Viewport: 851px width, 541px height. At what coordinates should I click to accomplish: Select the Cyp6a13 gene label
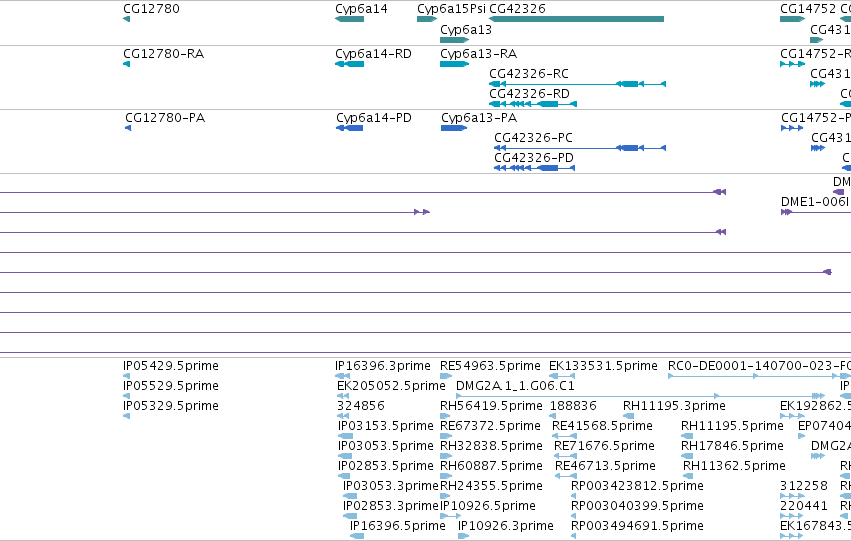click(466, 30)
